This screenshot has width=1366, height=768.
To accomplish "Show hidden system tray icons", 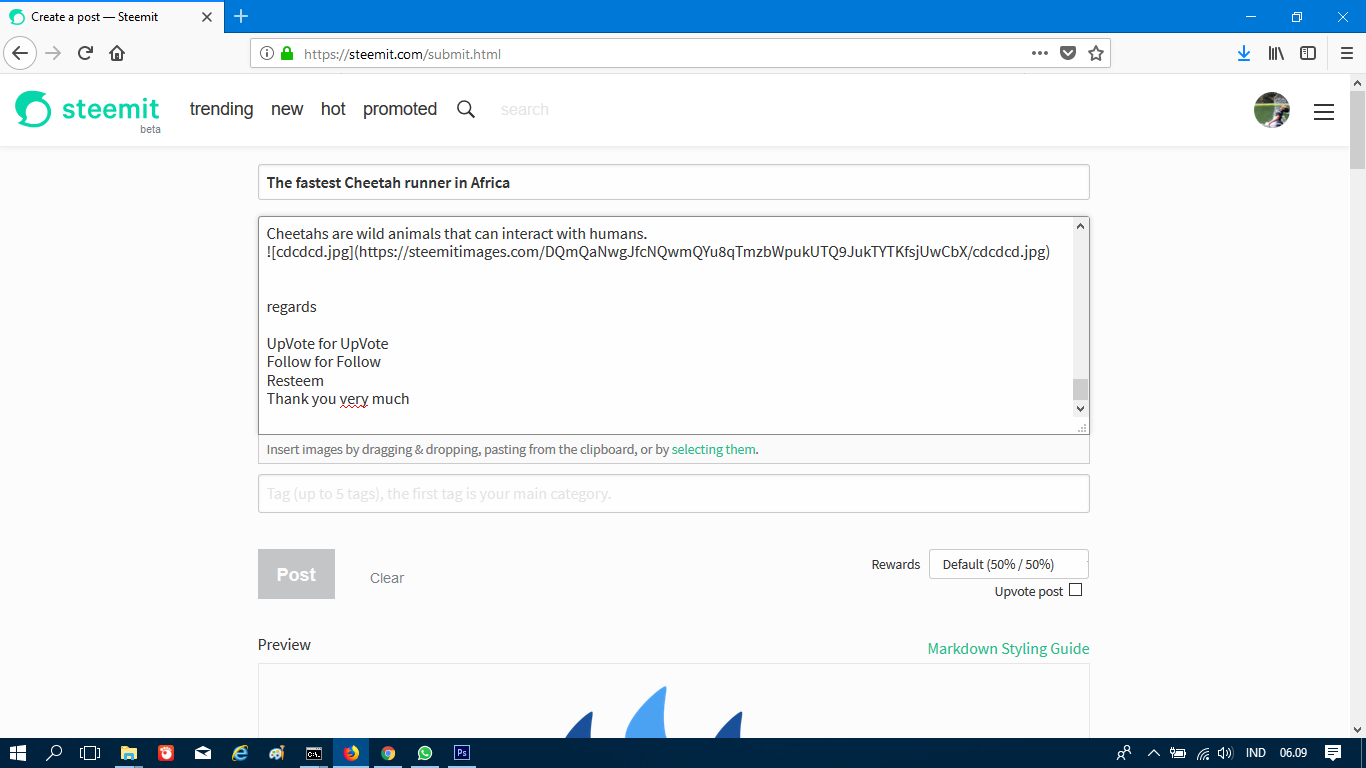I will pyautogui.click(x=1153, y=753).
